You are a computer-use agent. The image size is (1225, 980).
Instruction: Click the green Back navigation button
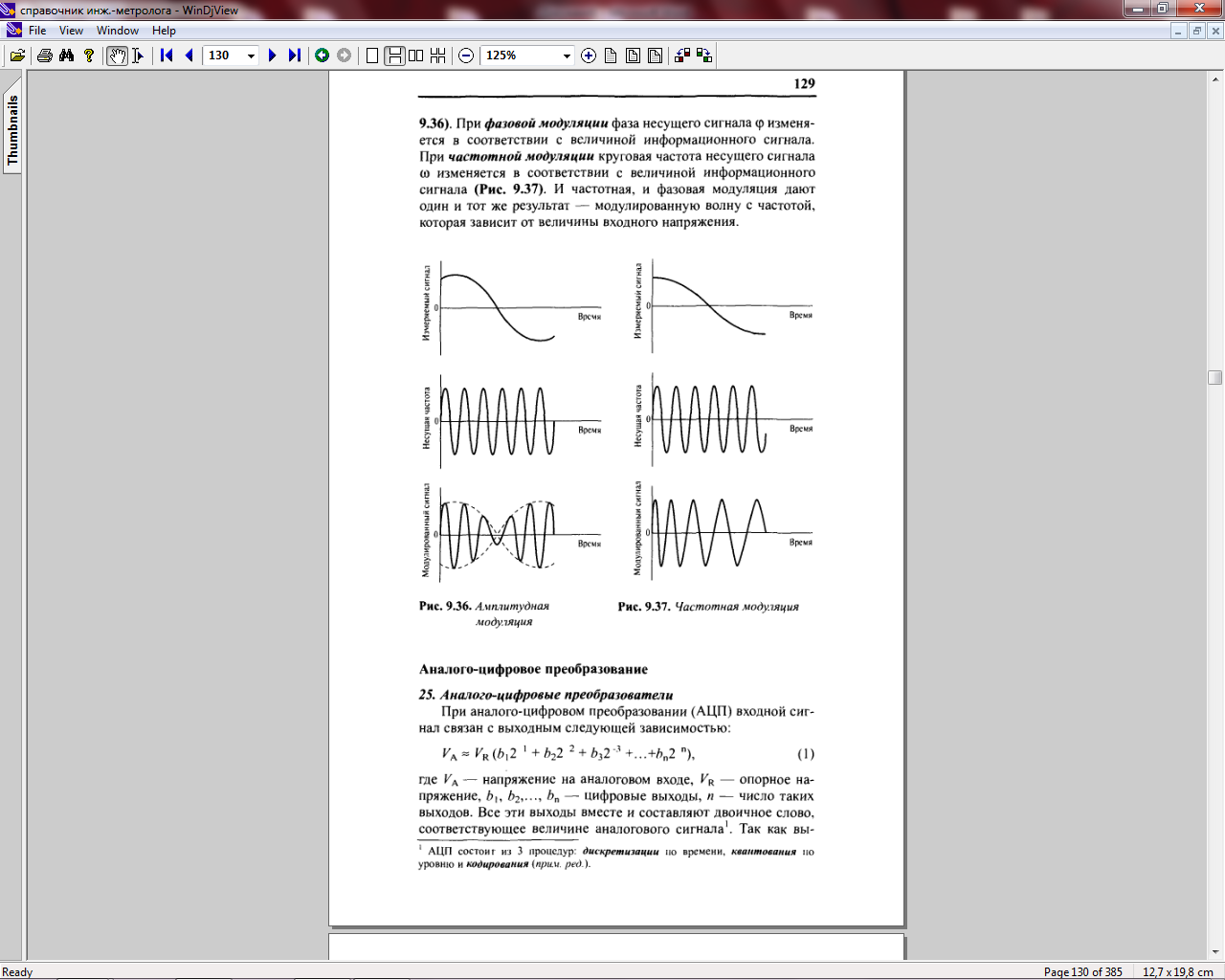click(x=323, y=56)
